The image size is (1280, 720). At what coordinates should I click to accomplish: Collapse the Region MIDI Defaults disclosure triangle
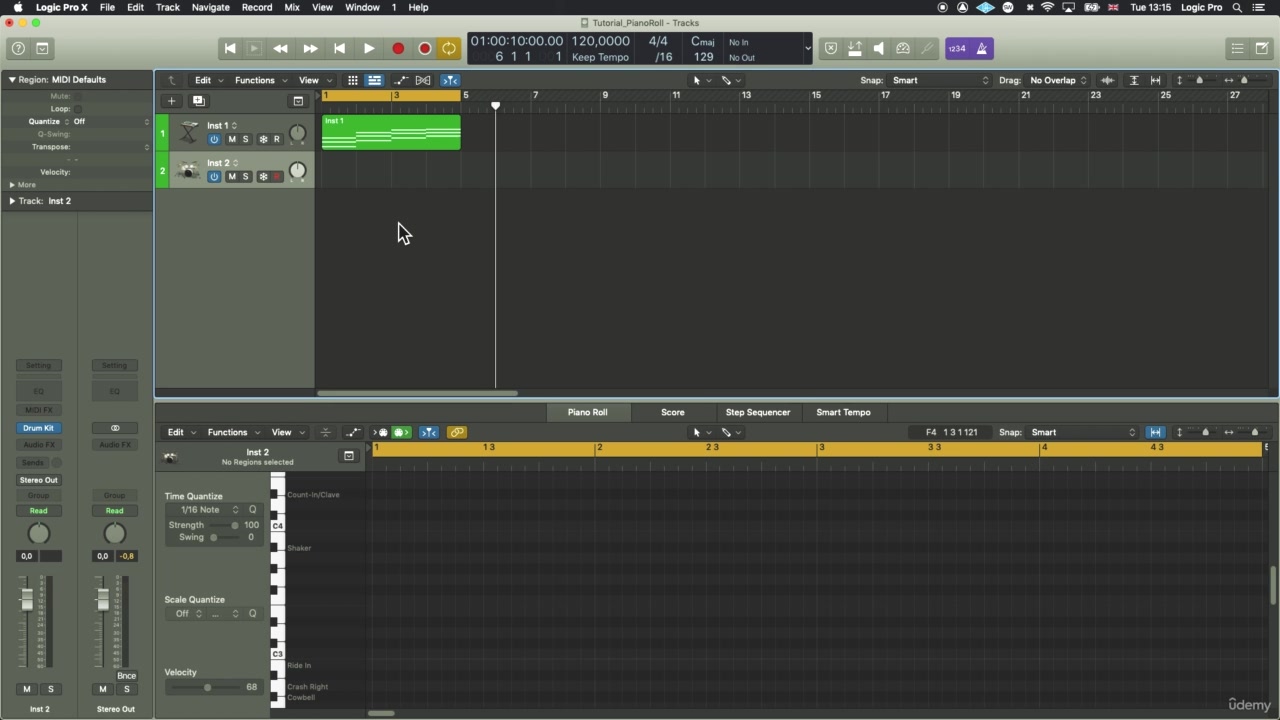coord(12,80)
